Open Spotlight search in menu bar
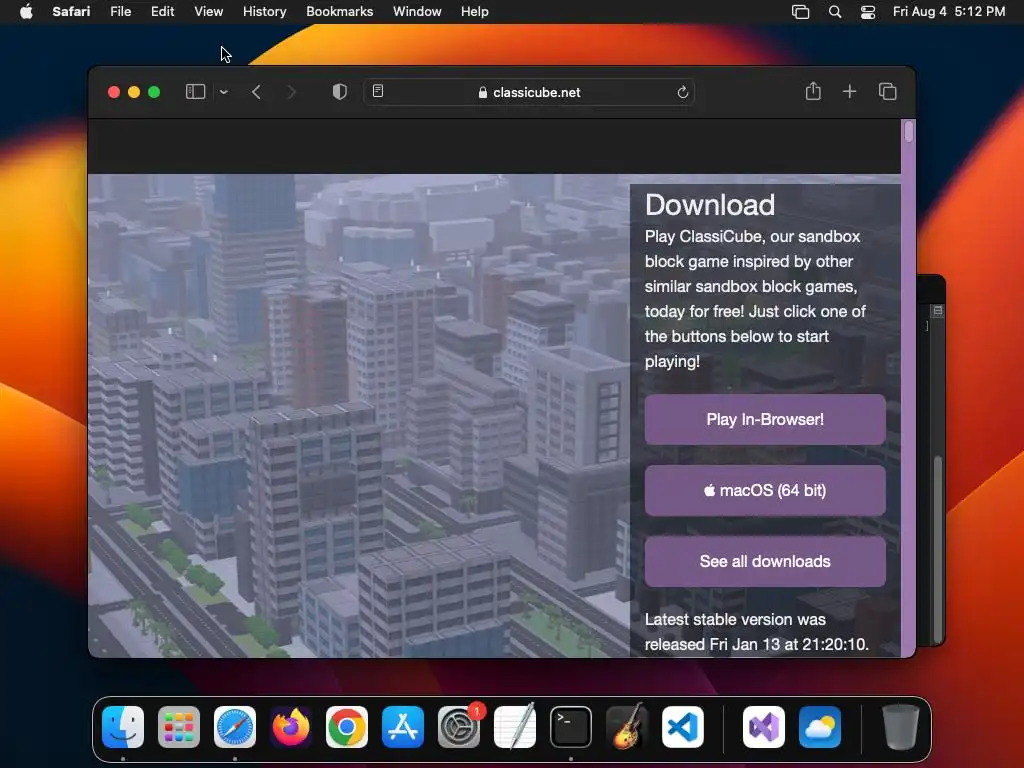The image size is (1024, 768). [835, 12]
